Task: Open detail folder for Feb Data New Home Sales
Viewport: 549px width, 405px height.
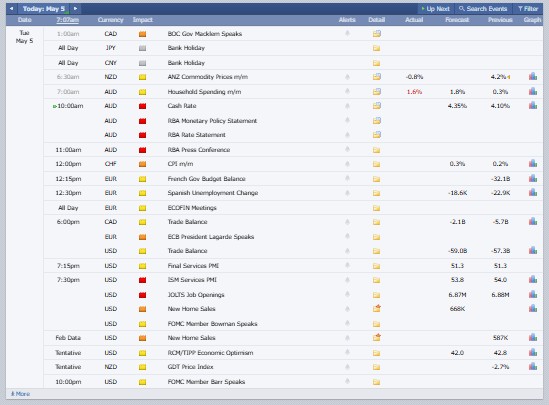Action: (x=377, y=337)
